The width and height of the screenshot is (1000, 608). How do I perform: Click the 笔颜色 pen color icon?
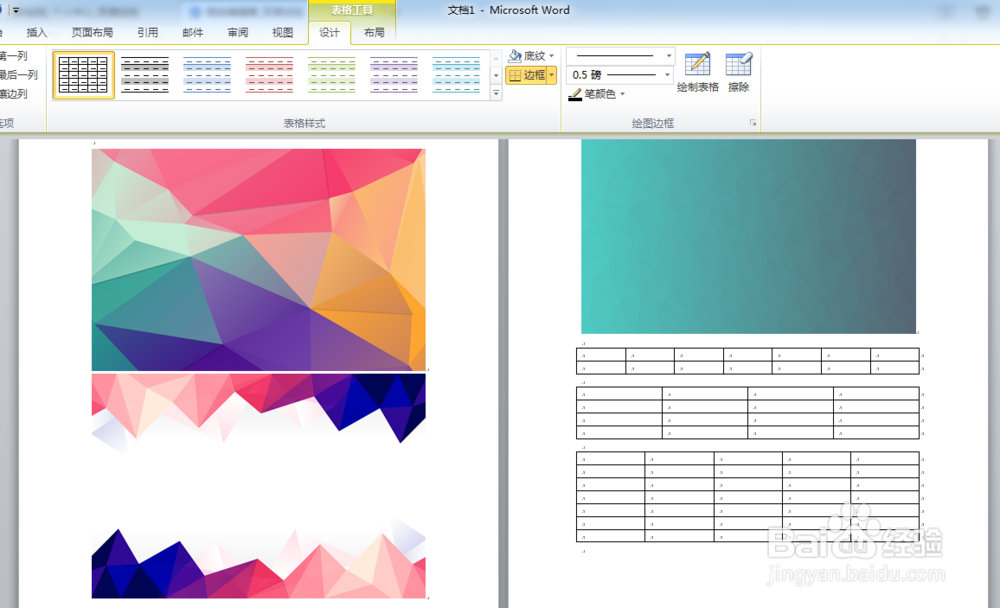pos(575,94)
